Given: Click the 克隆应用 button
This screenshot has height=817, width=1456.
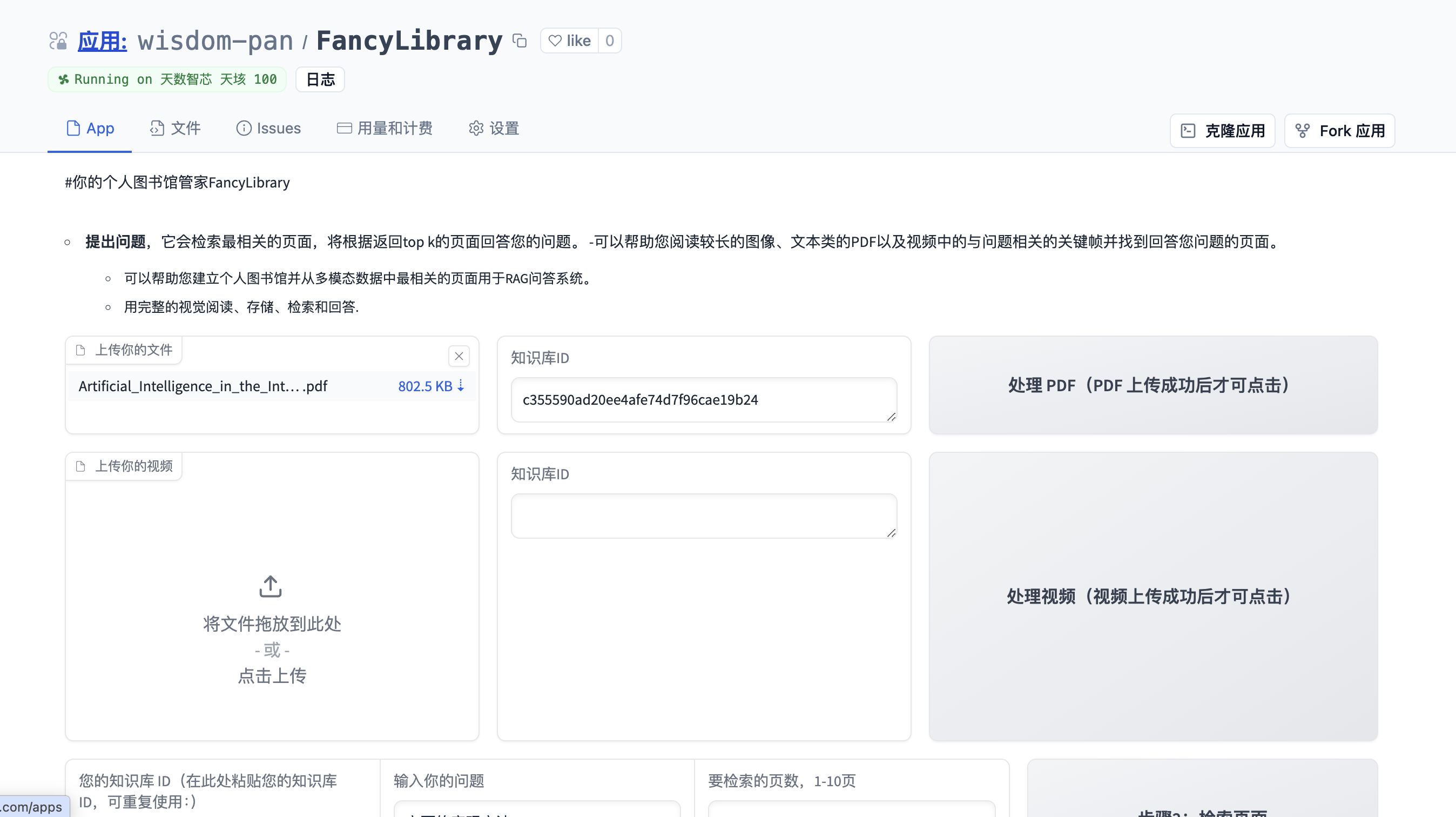Looking at the screenshot, I should pos(1223,131).
